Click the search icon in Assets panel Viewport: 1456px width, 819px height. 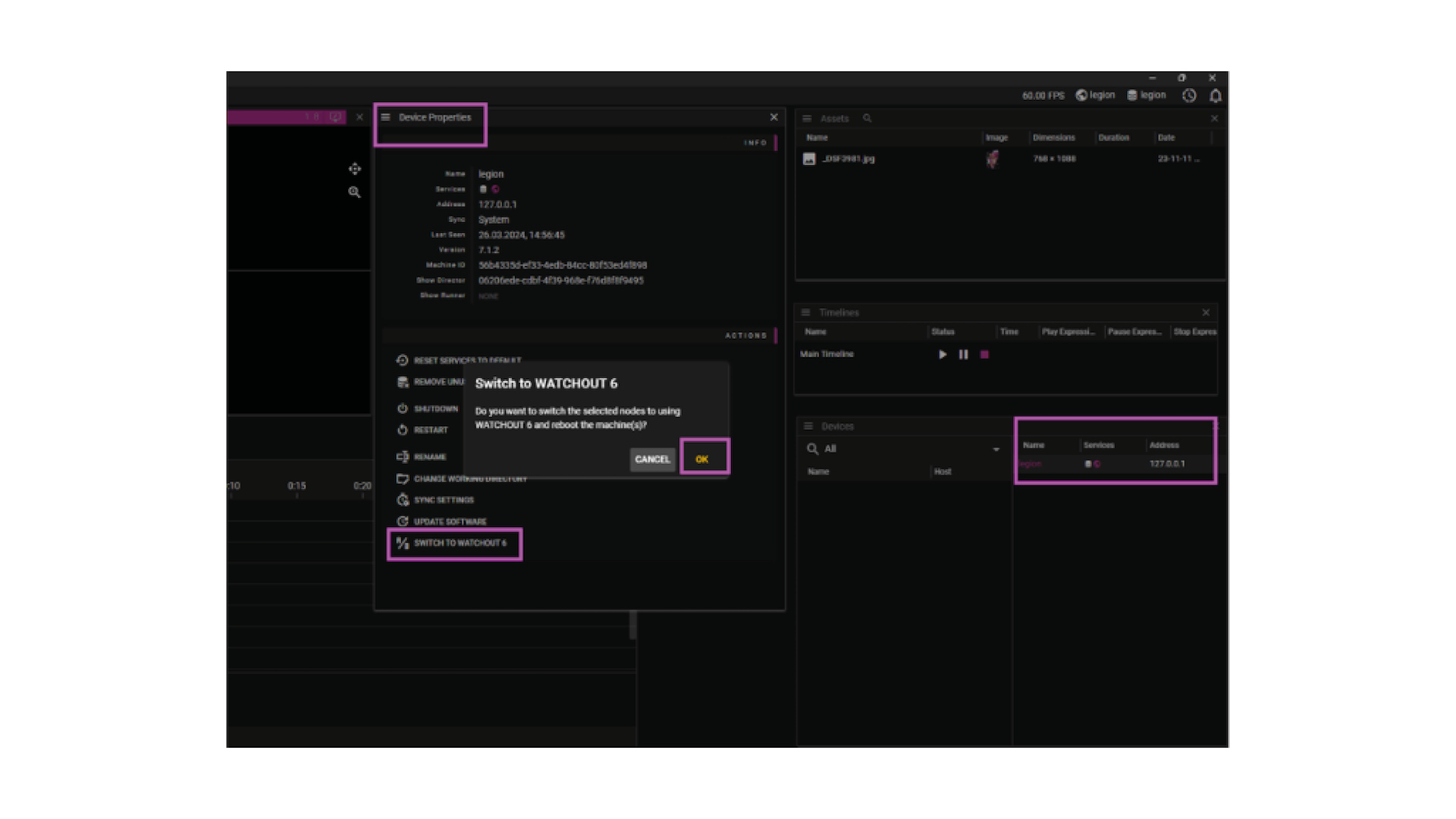(868, 118)
